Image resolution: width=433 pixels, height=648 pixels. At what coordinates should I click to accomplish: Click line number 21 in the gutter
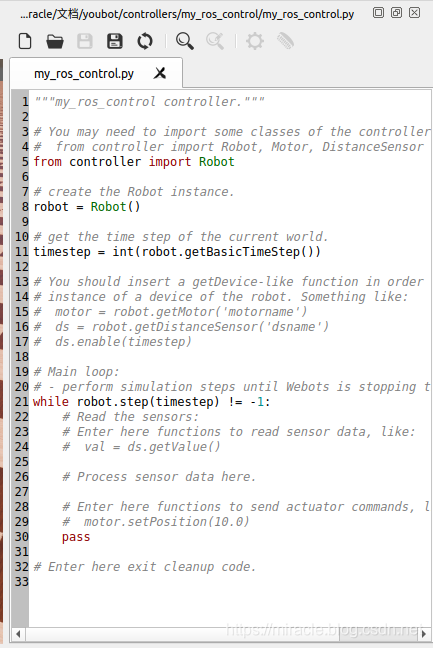pyautogui.click(x=22, y=402)
